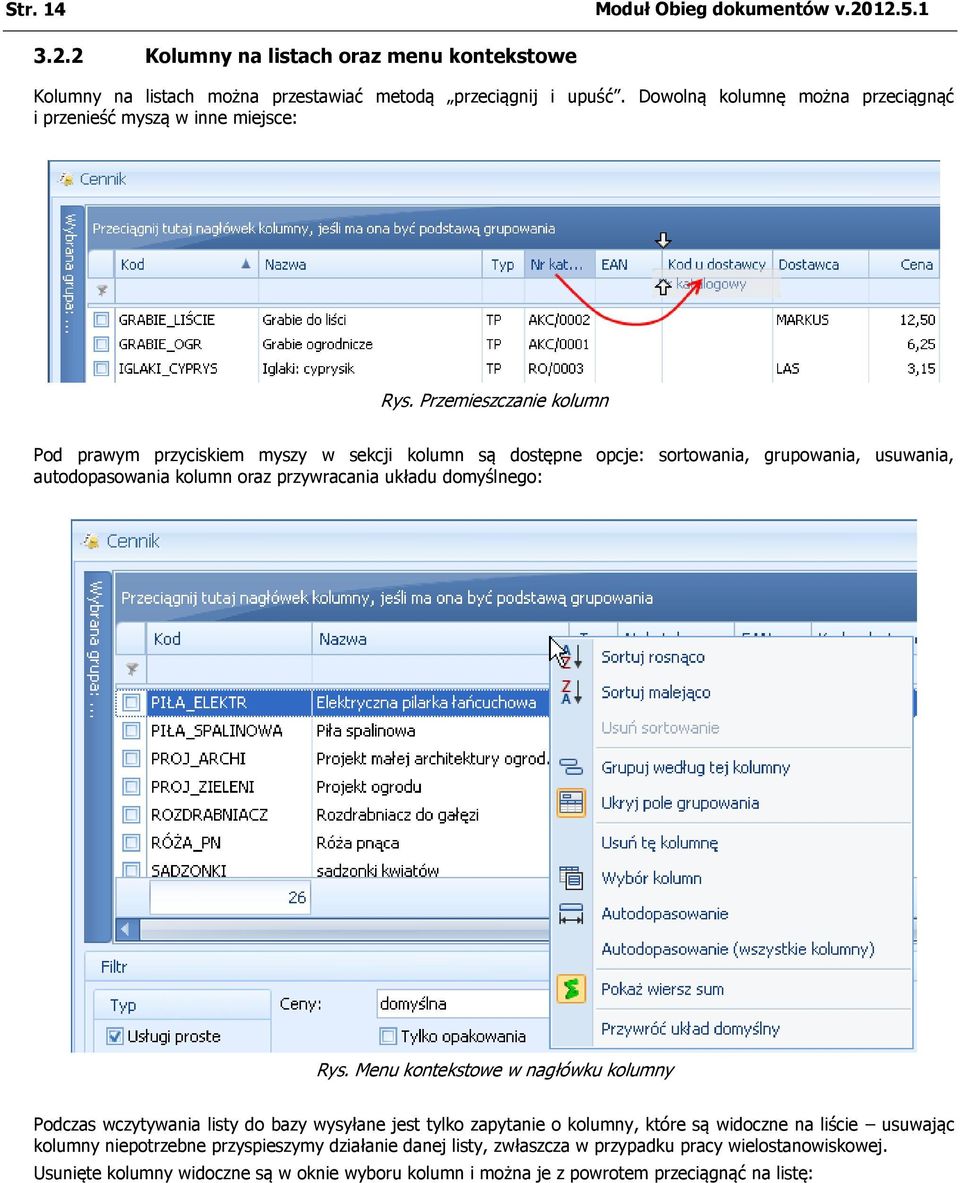Select Sortuj rosnąco menu entry
Viewport: 960px width, 1183px height.
(653, 657)
